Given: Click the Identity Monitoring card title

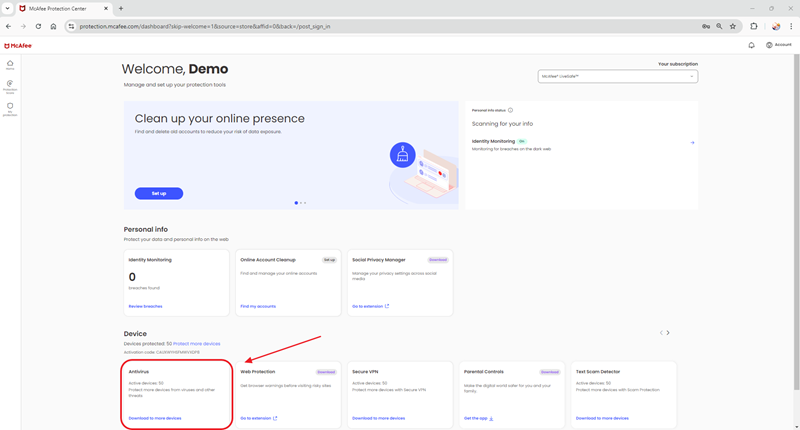Looking at the screenshot, I should tap(150, 260).
